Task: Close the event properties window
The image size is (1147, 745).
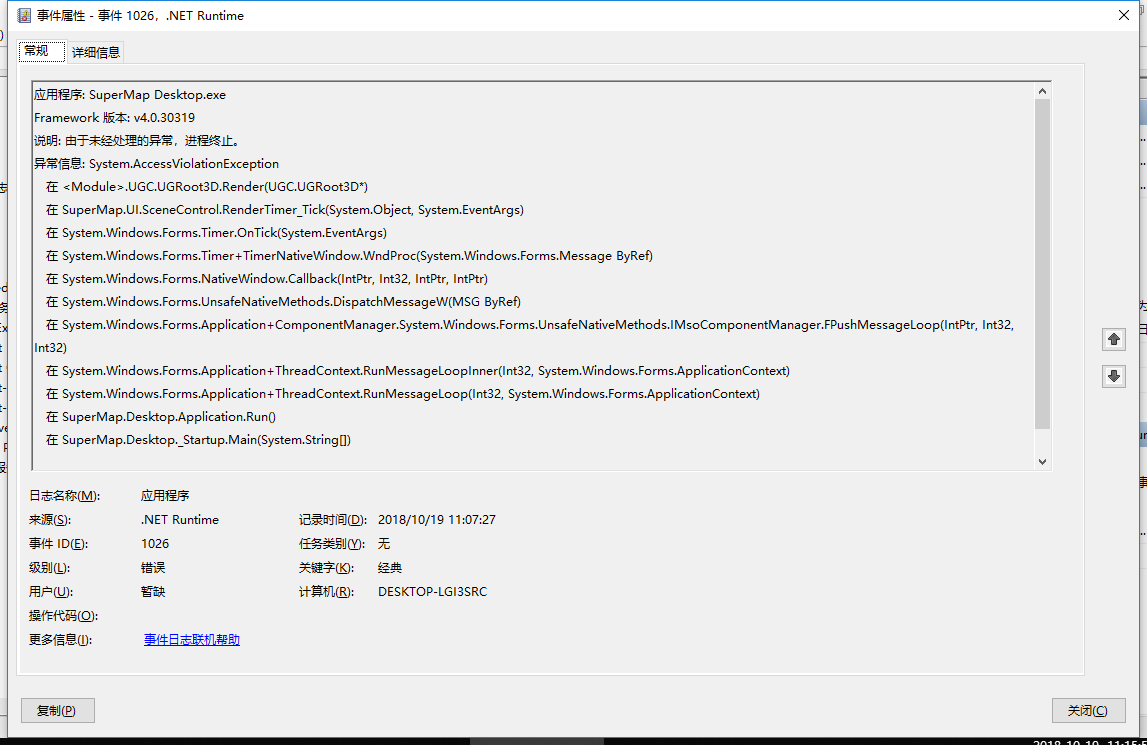Action: click(1124, 16)
